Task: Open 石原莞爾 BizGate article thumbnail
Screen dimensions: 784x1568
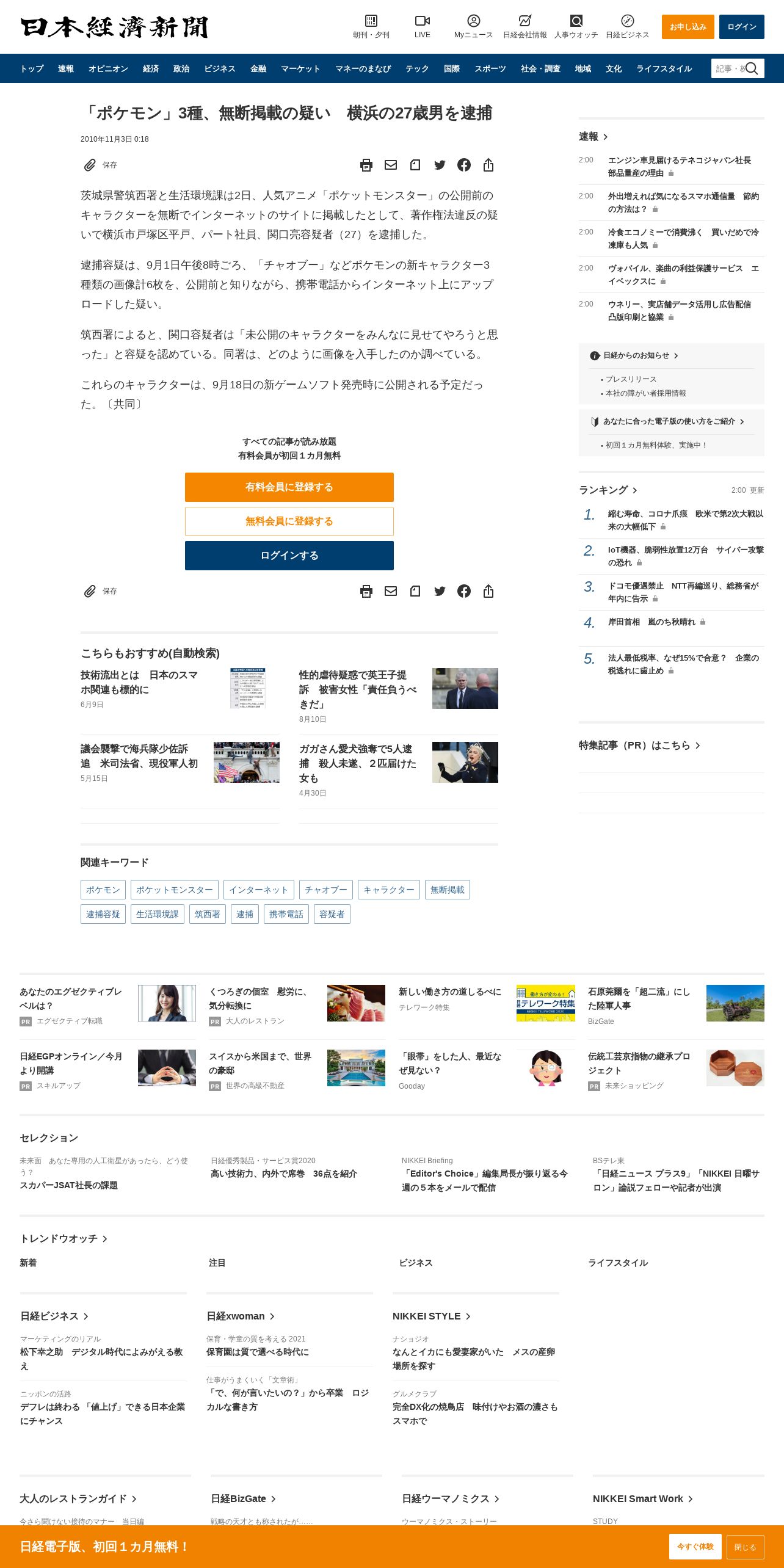Action: click(x=735, y=1003)
